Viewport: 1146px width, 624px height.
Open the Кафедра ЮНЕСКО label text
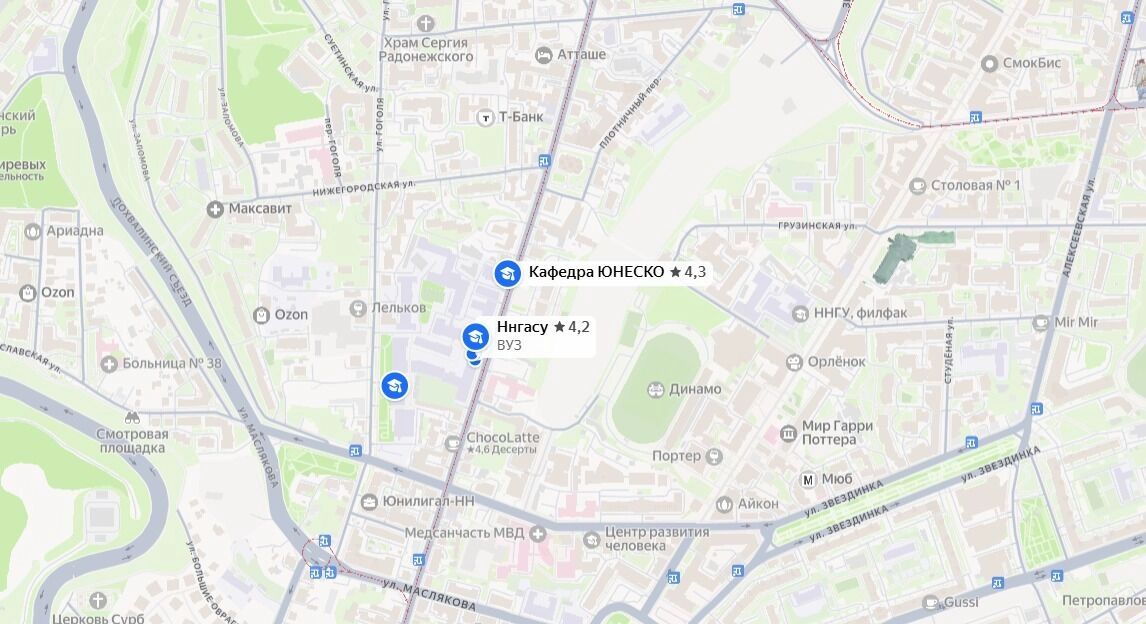tap(596, 272)
